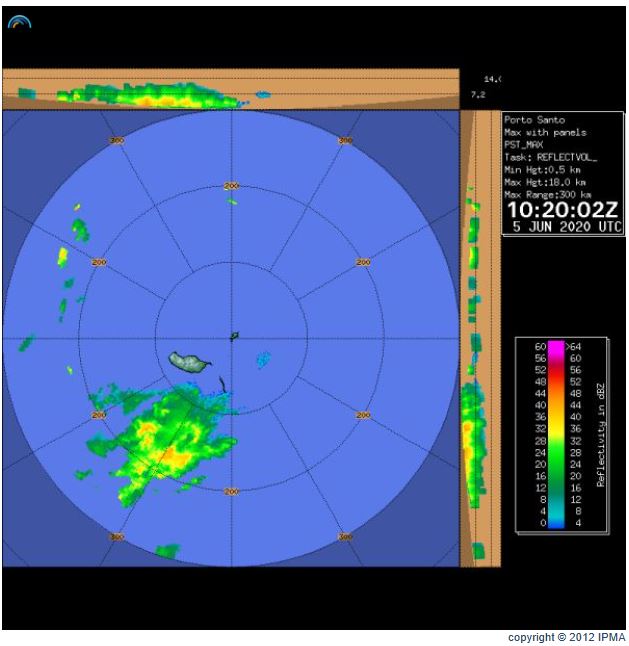Click the IPMA rainbow logo icon

click(19, 22)
